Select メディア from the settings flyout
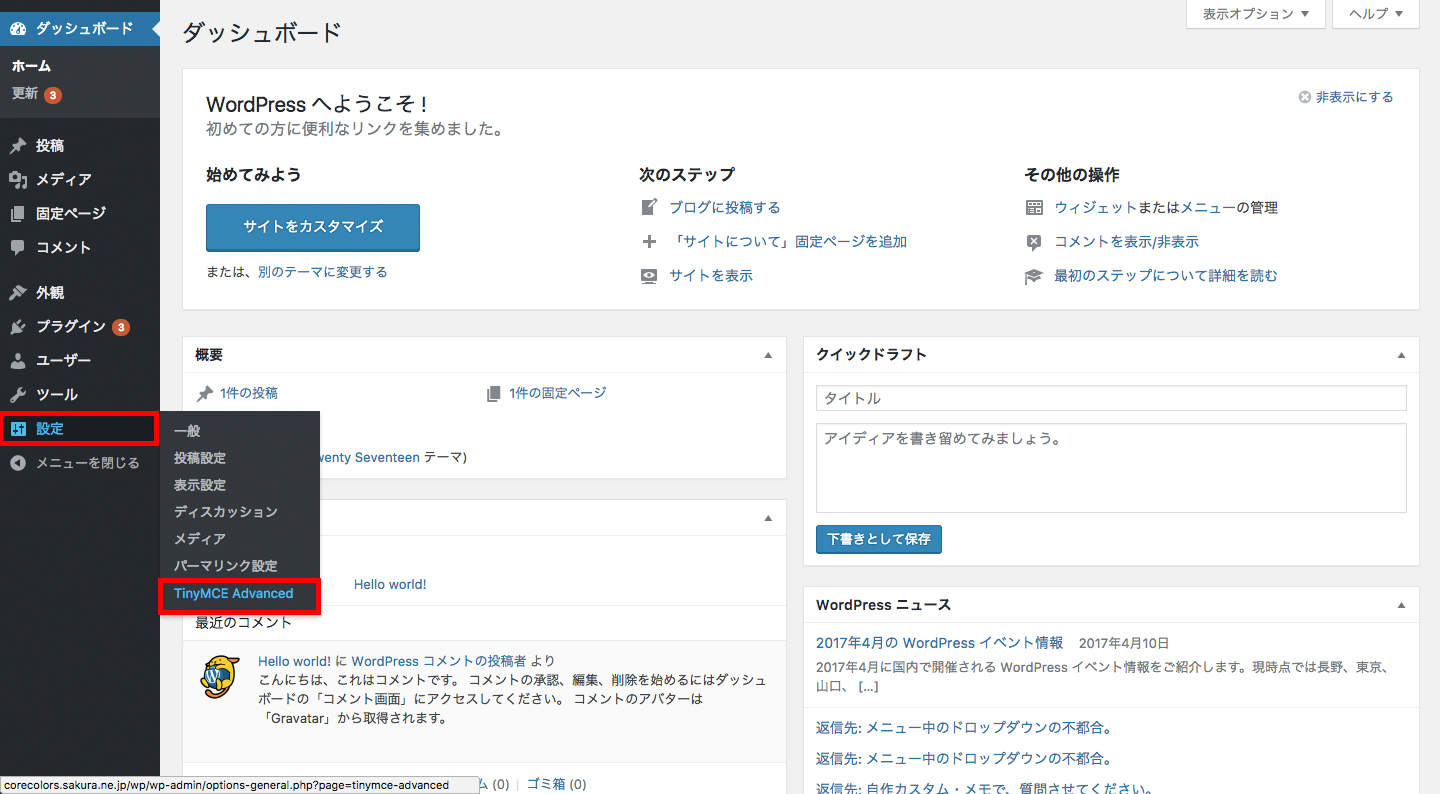The width and height of the screenshot is (1440, 794). coord(200,539)
